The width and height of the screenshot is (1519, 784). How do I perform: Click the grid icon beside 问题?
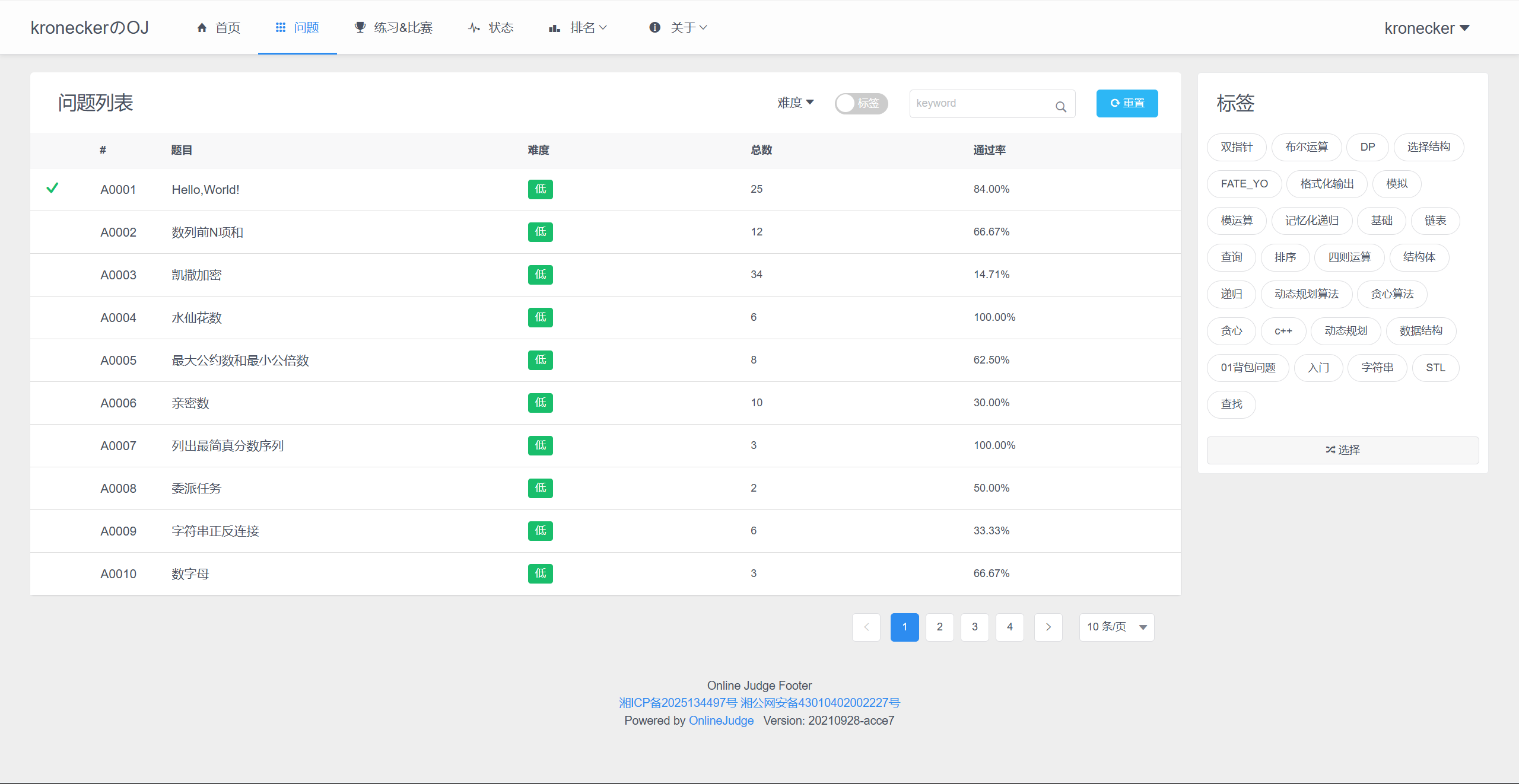pyautogui.click(x=281, y=28)
